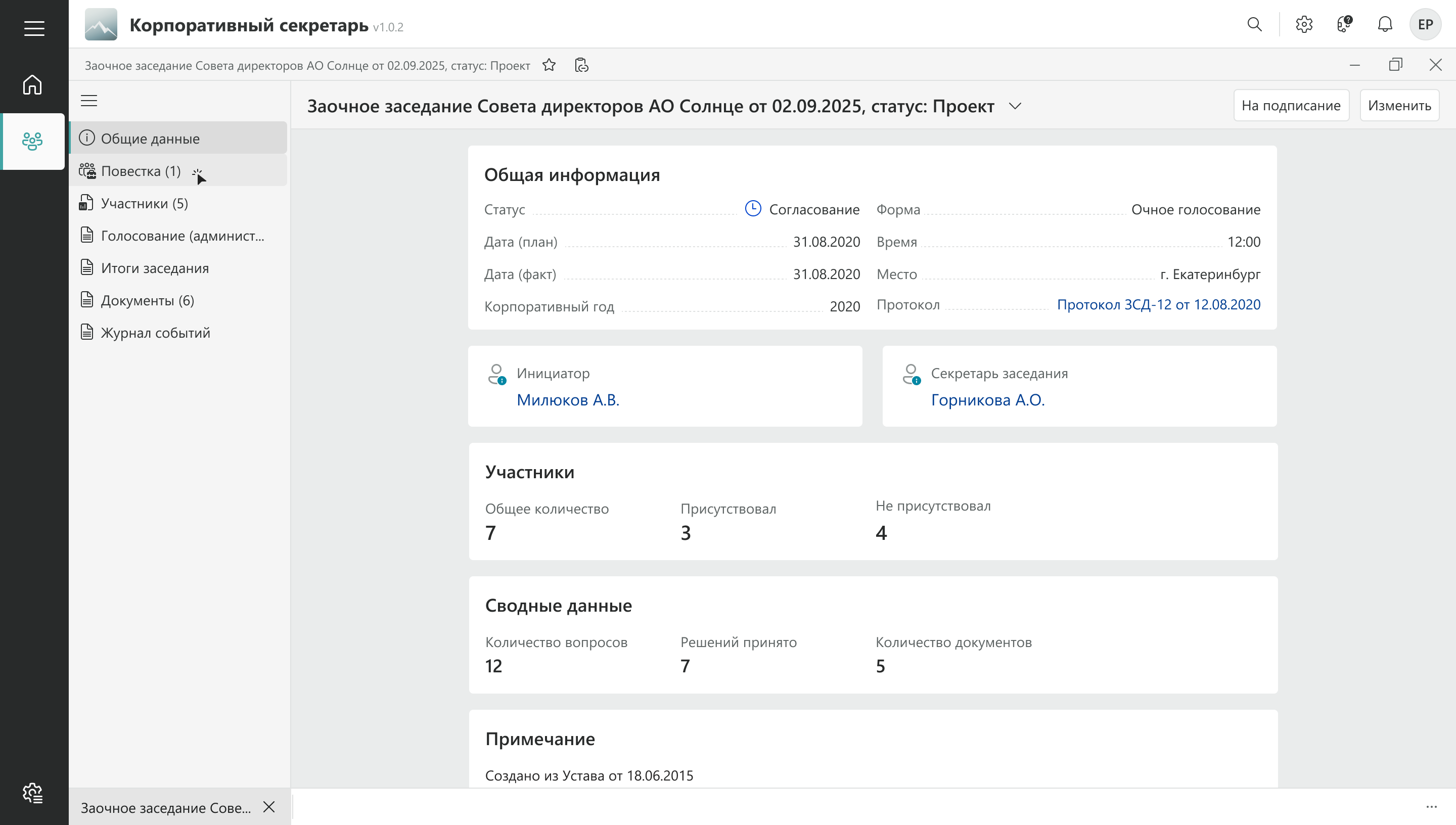The image size is (1456, 825).
Task: Open three-dots menu in bottom bar
Action: [1431, 807]
